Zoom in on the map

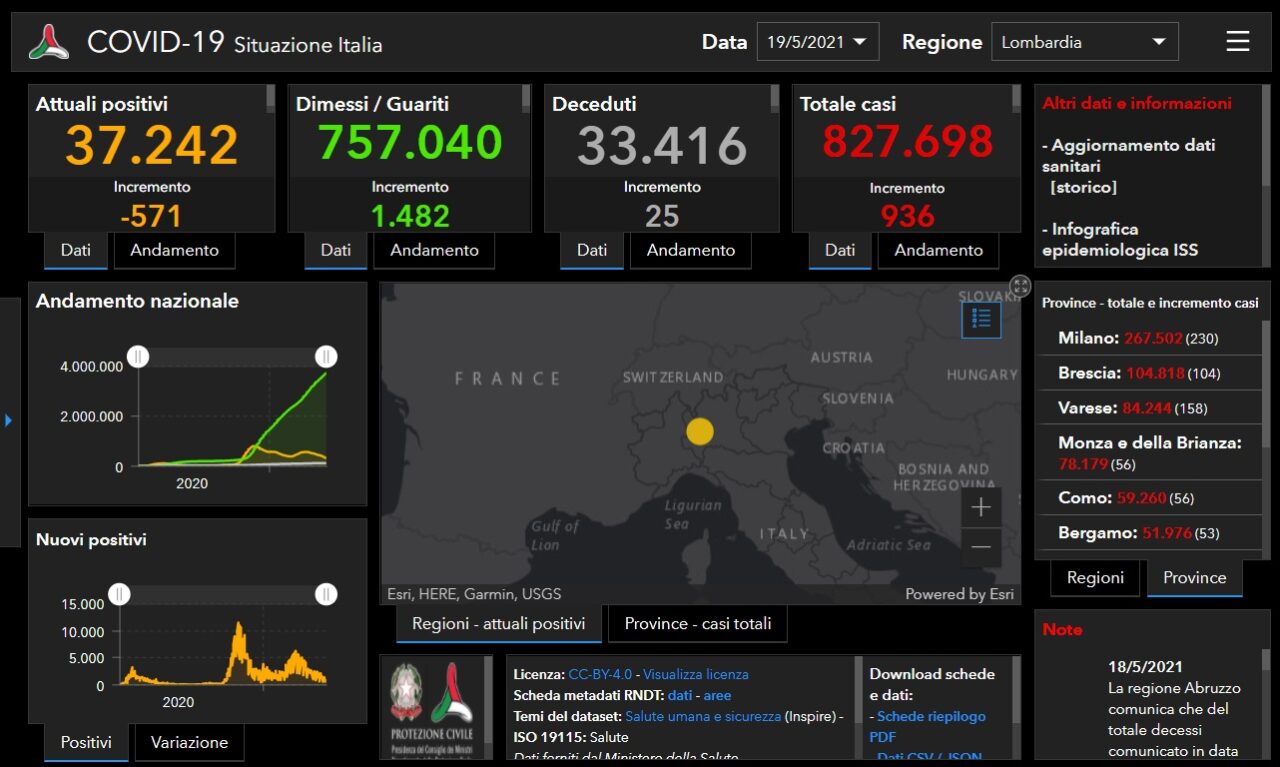(x=980, y=507)
